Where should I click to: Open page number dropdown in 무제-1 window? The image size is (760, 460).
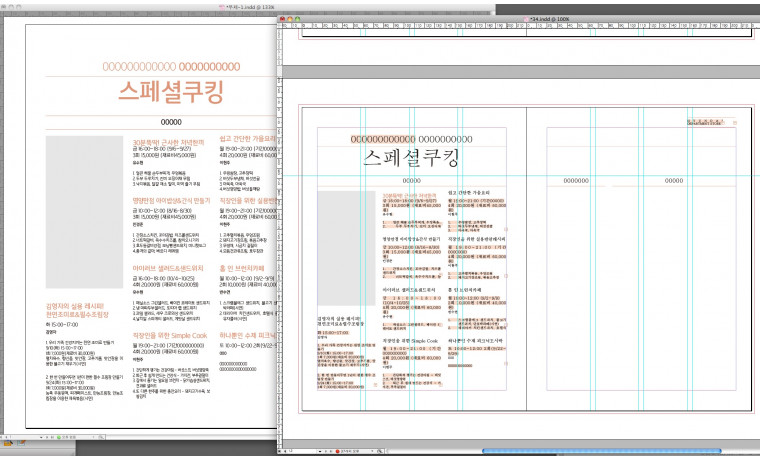click(41, 437)
